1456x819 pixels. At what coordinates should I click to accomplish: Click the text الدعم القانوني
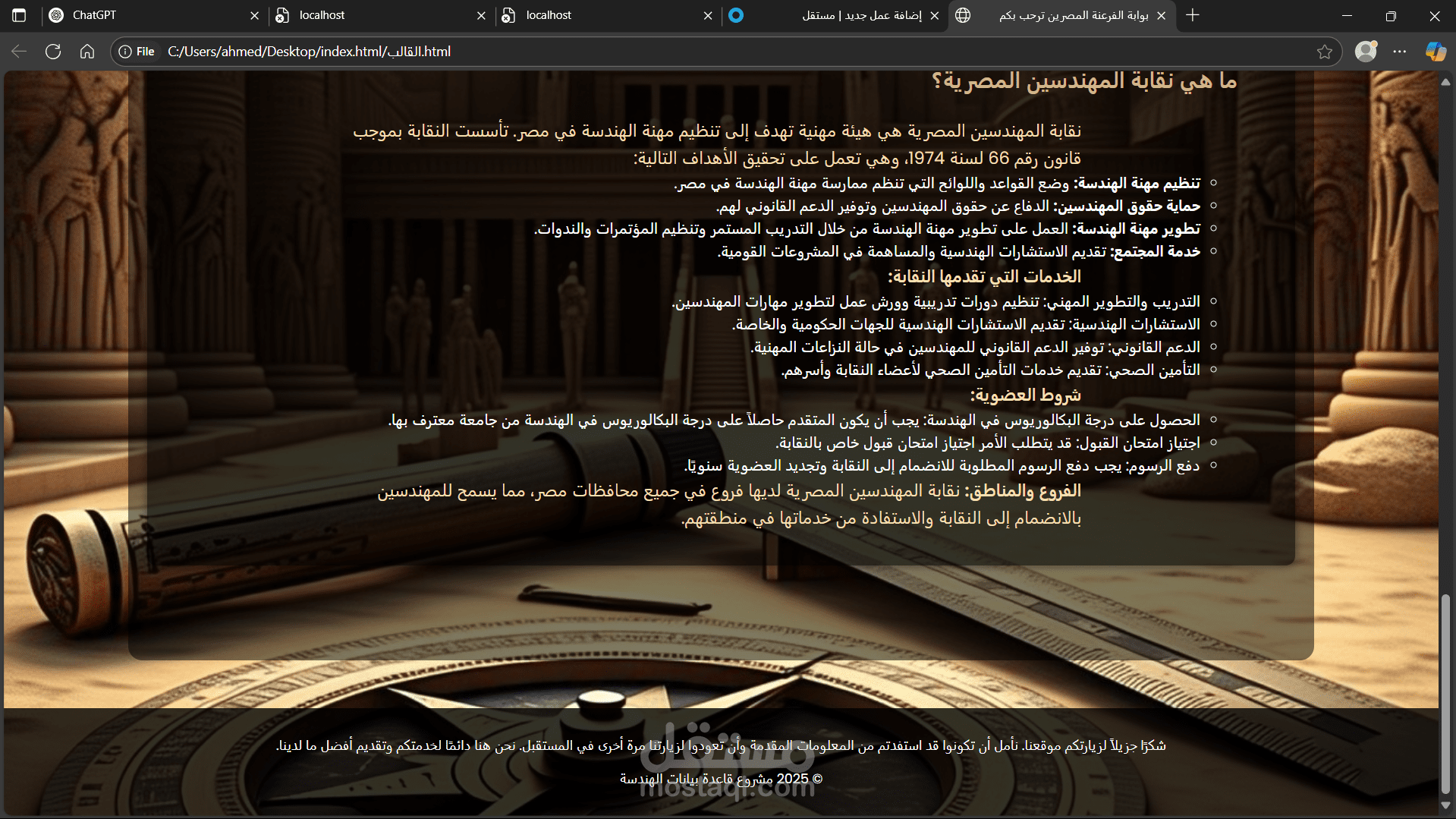pos(1155,347)
